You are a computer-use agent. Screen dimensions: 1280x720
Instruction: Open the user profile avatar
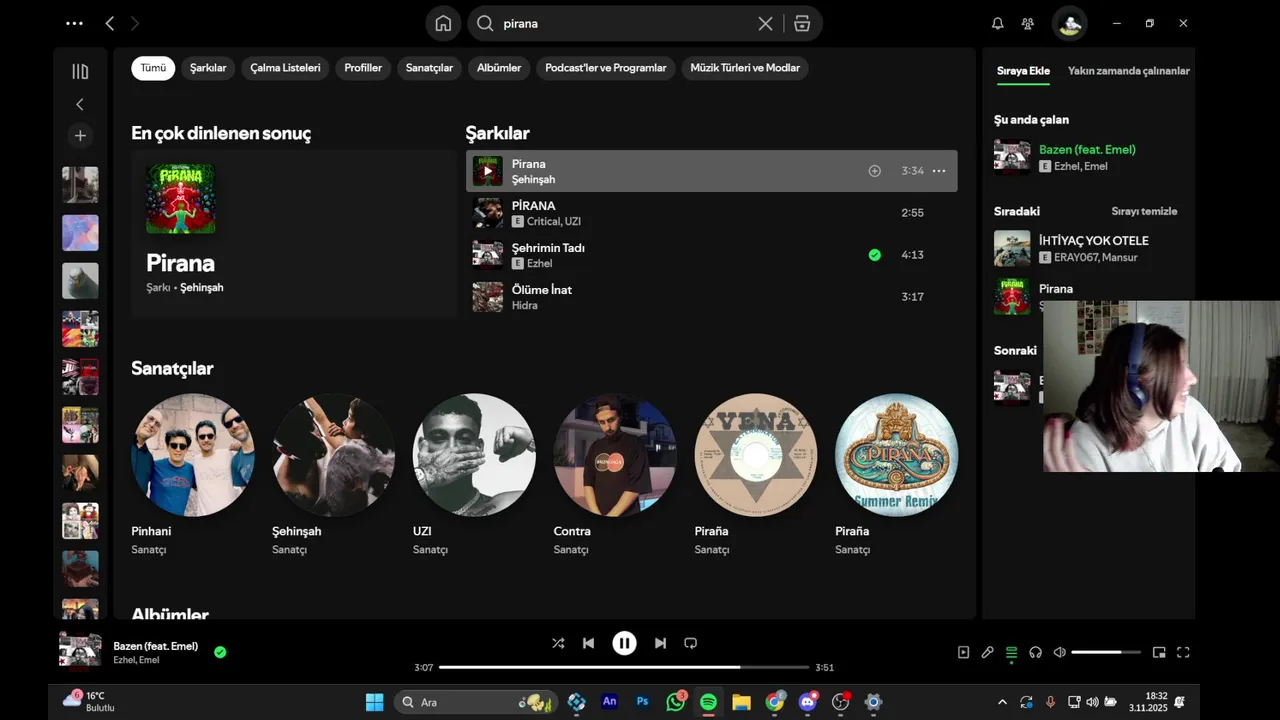coord(1070,23)
